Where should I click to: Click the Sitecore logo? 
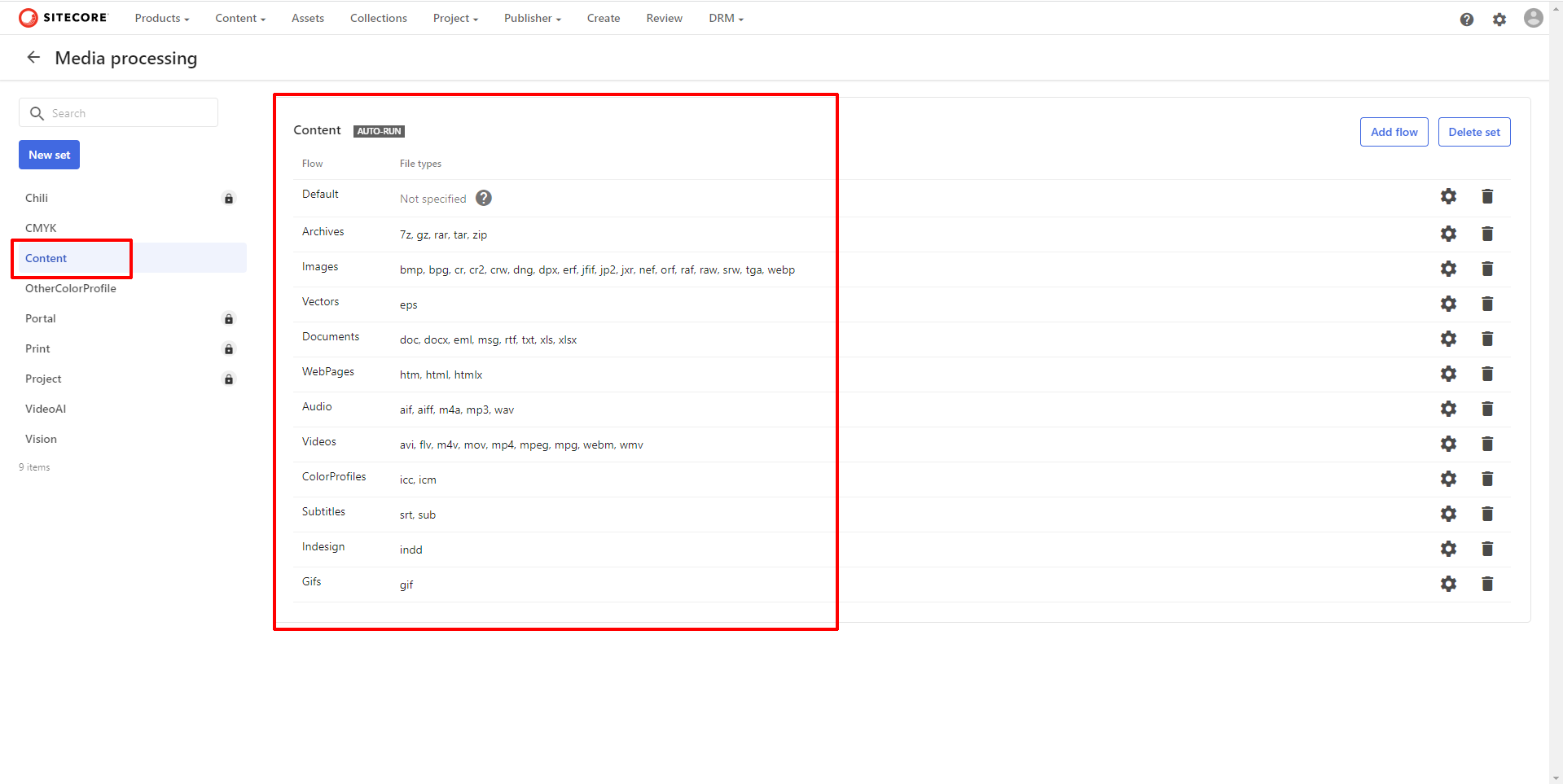(x=63, y=17)
